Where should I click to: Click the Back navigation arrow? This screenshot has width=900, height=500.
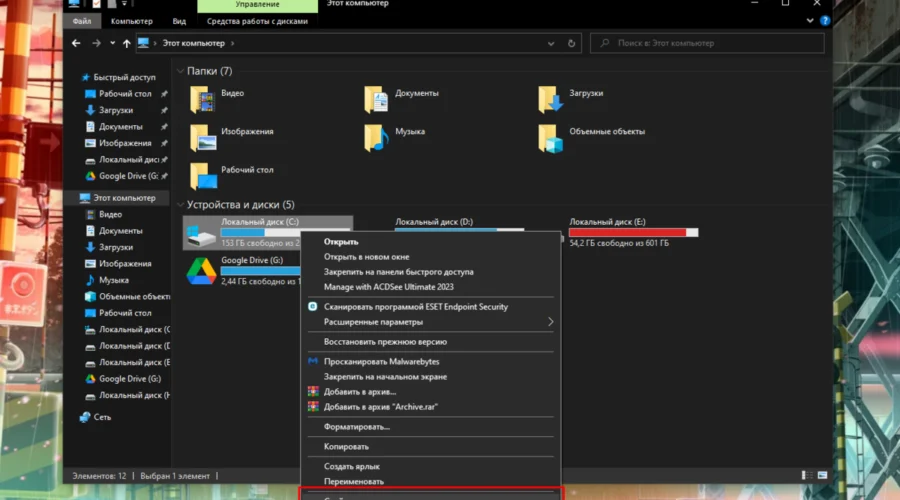coord(76,43)
